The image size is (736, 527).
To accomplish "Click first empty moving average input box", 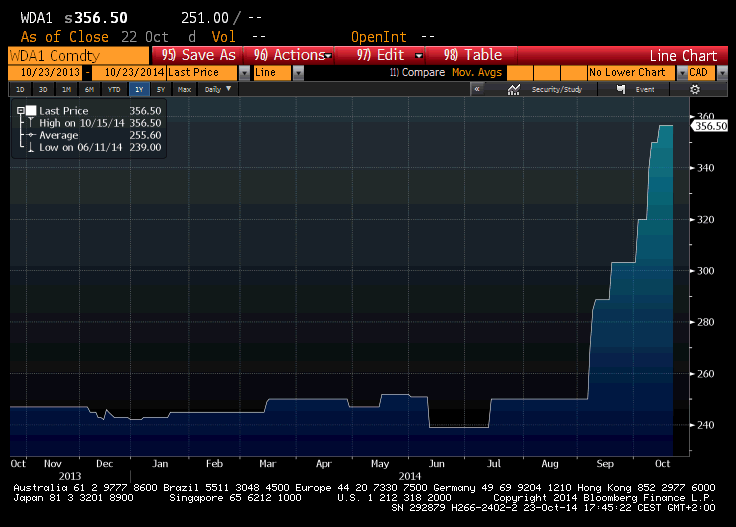I will click(x=520, y=73).
